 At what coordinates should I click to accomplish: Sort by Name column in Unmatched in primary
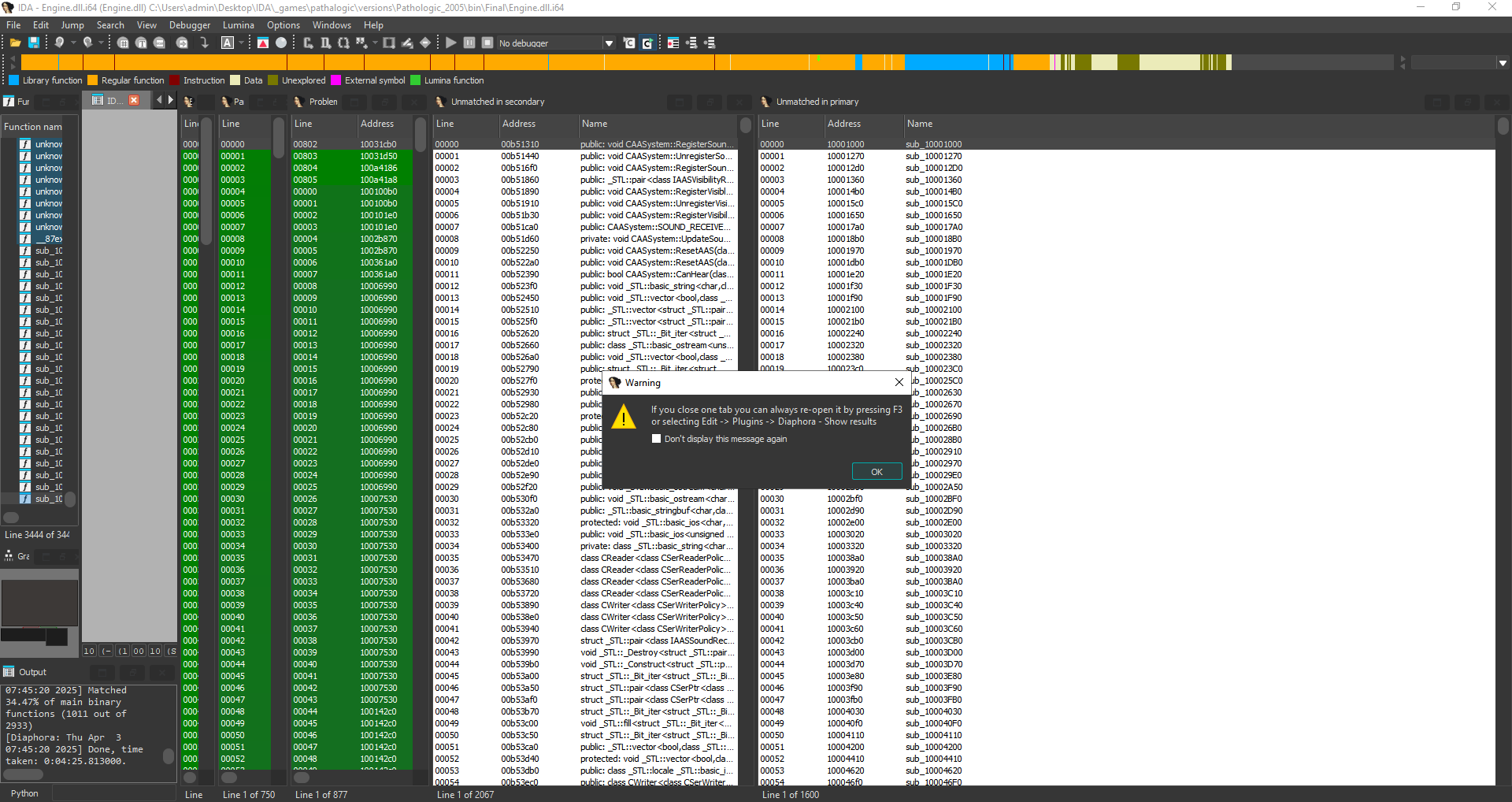919,124
